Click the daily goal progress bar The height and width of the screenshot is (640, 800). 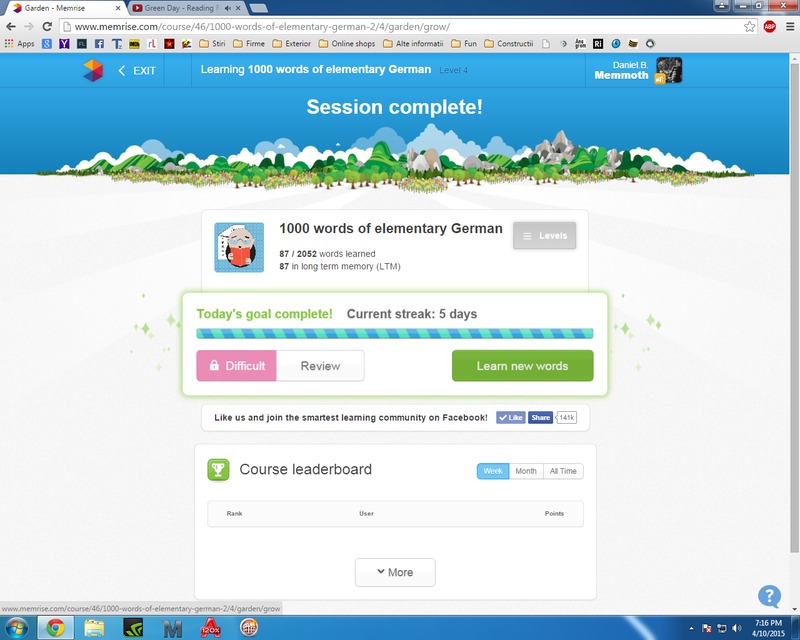coord(394,334)
